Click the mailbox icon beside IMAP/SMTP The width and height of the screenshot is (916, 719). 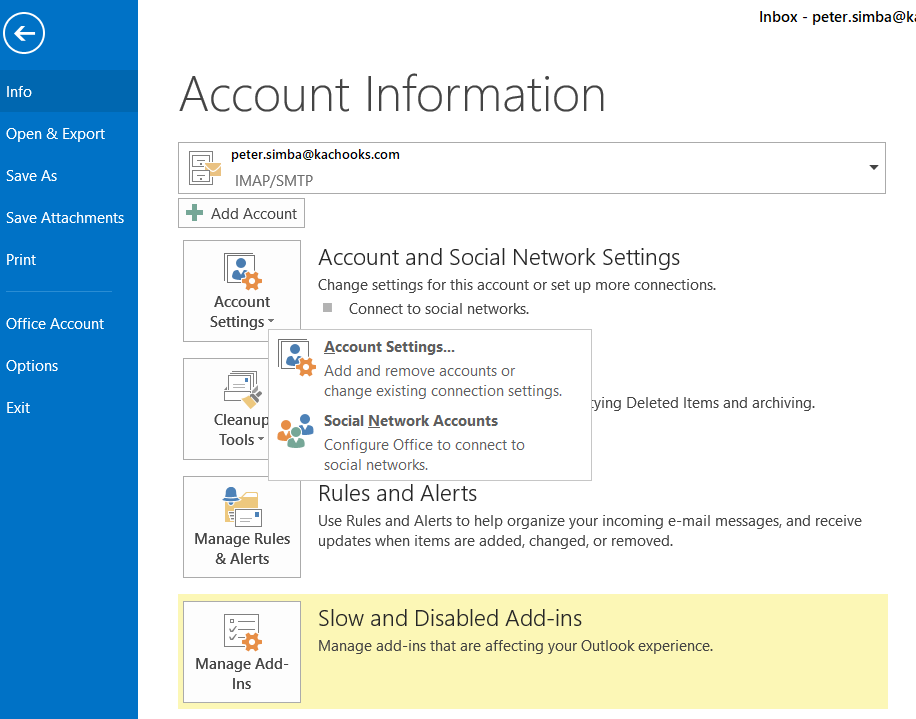point(204,168)
